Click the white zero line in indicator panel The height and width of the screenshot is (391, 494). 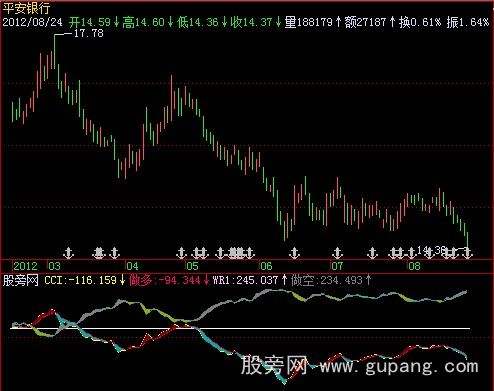point(240,328)
